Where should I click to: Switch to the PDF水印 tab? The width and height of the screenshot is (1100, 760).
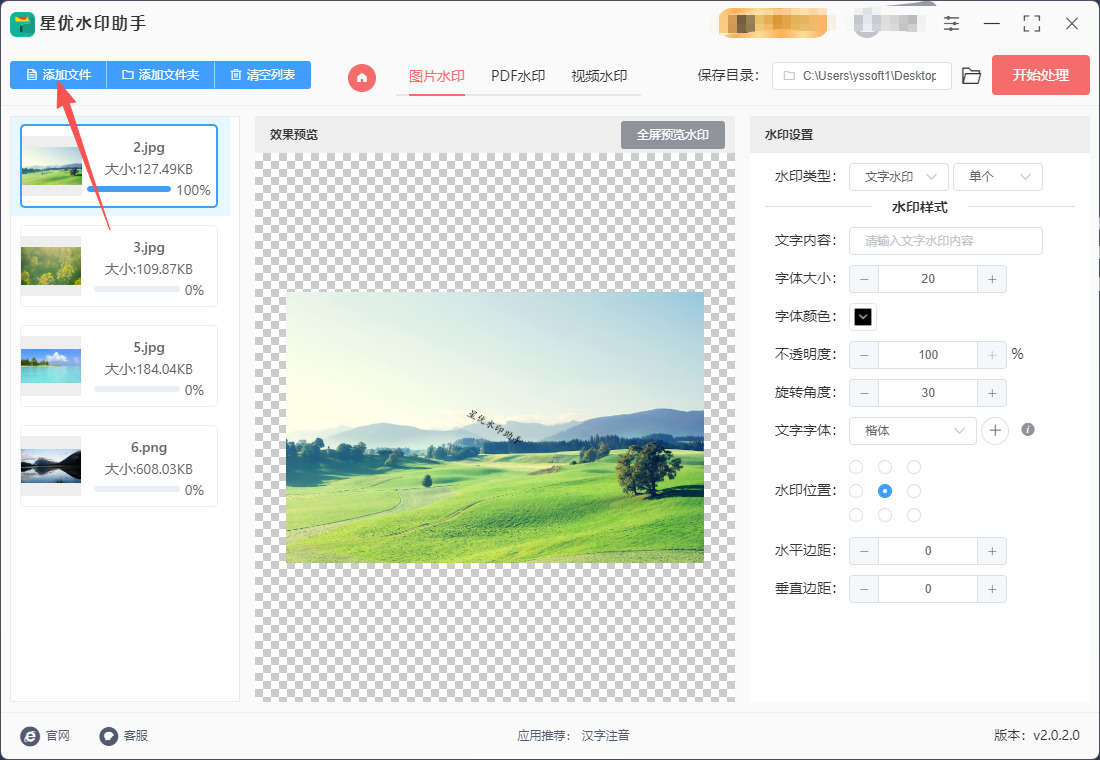[518, 76]
